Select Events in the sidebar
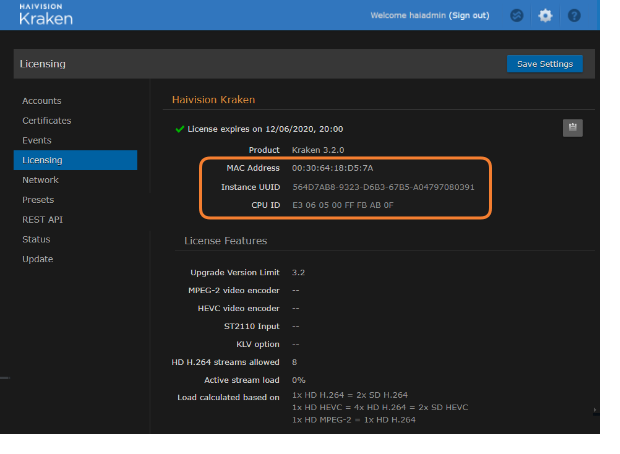Image resolution: width=620 pixels, height=454 pixels. [37, 141]
